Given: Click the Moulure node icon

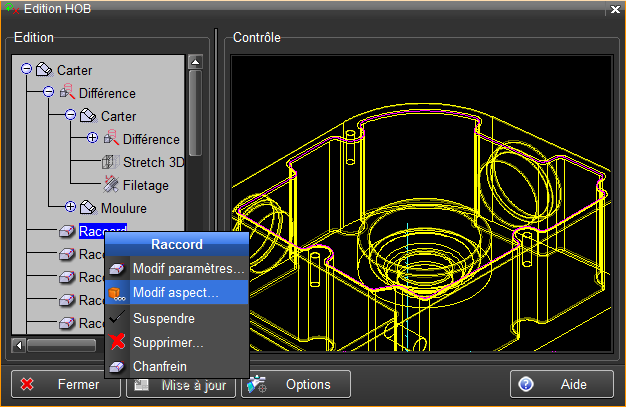Looking at the screenshot, I should pos(88,208).
